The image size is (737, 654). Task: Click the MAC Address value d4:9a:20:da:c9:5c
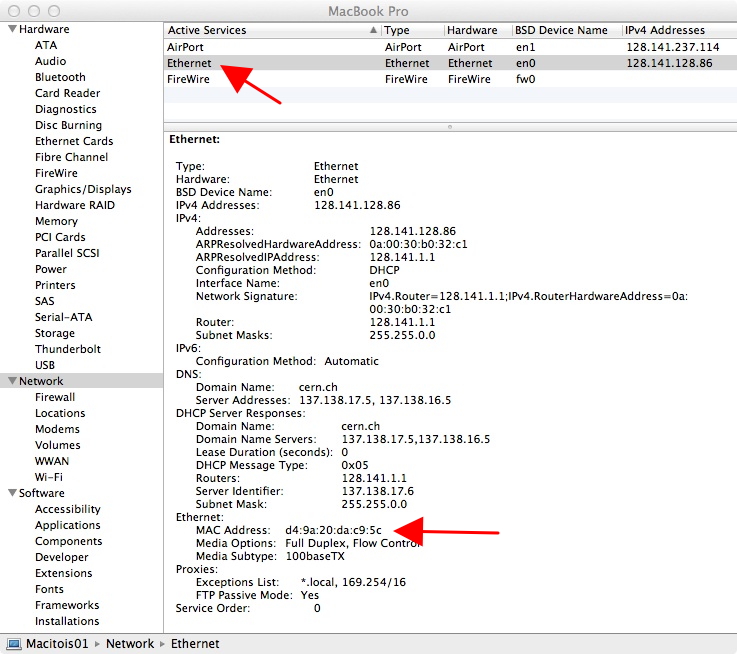point(333,530)
